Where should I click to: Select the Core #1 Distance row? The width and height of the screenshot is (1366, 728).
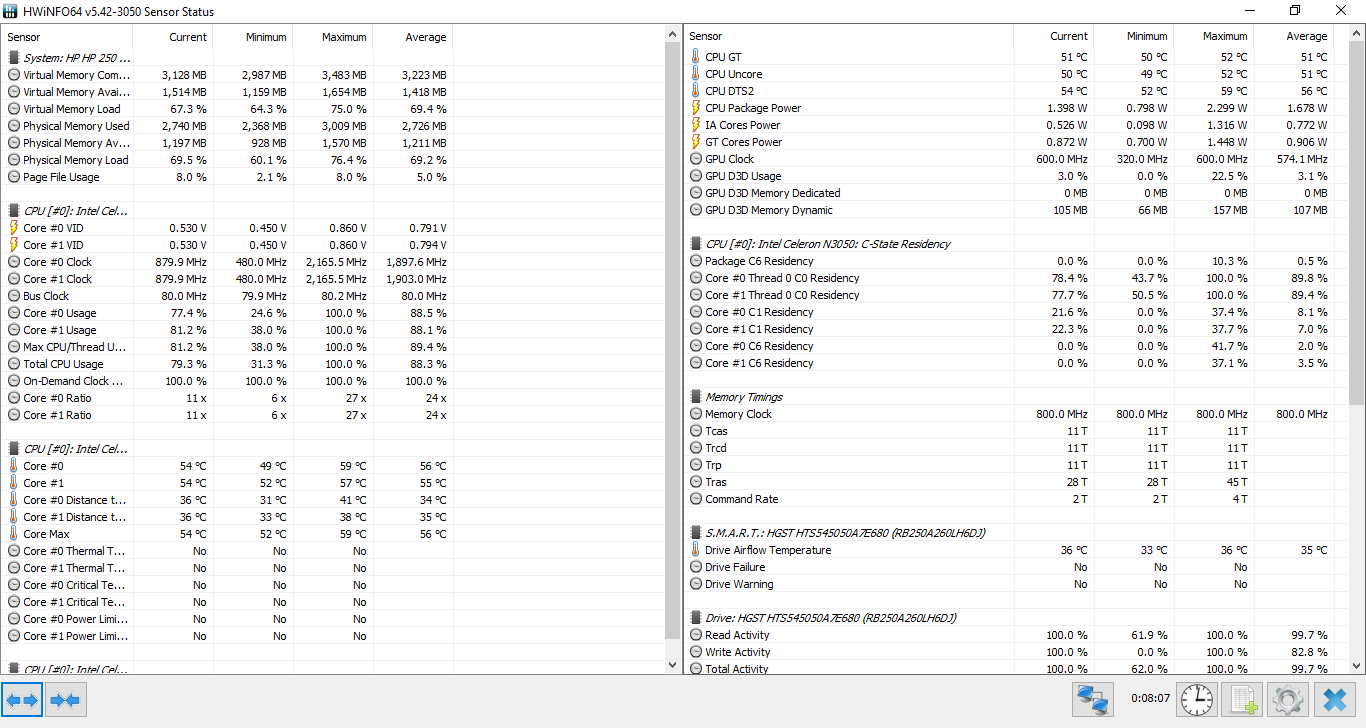(228, 517)
